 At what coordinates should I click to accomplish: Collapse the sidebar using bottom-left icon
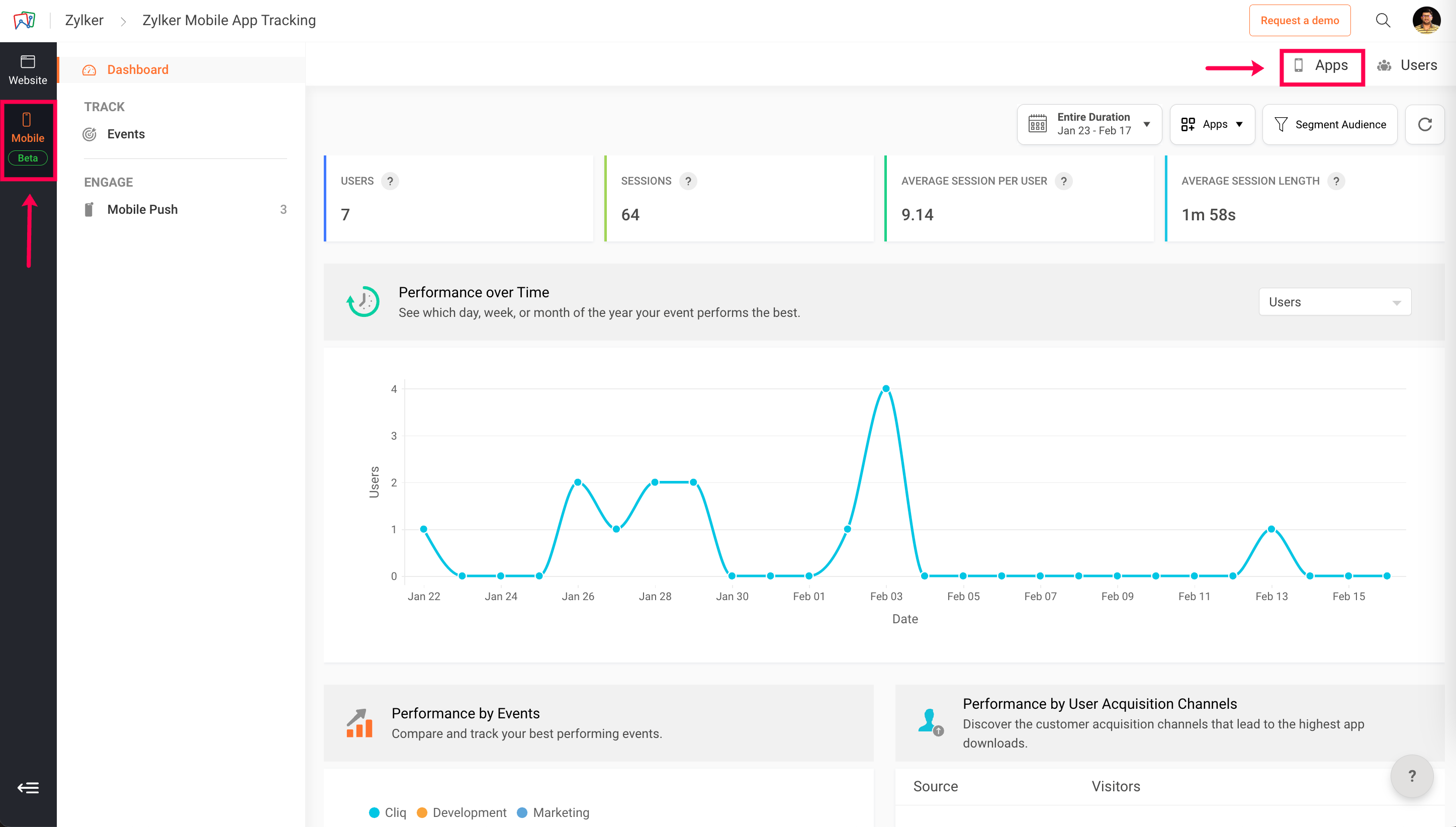click(x=28, y=788)
